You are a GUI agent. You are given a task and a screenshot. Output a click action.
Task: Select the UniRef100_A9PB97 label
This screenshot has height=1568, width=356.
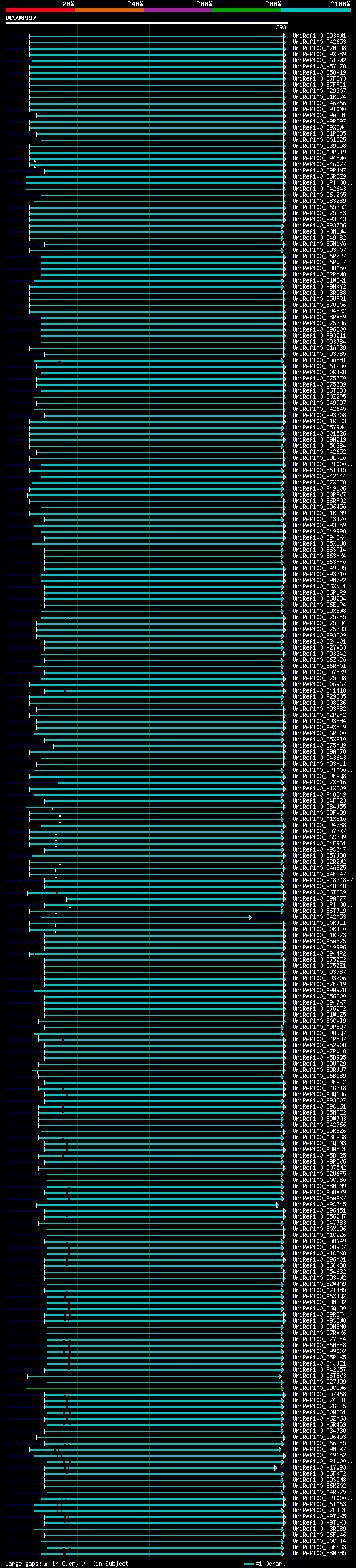319,122
